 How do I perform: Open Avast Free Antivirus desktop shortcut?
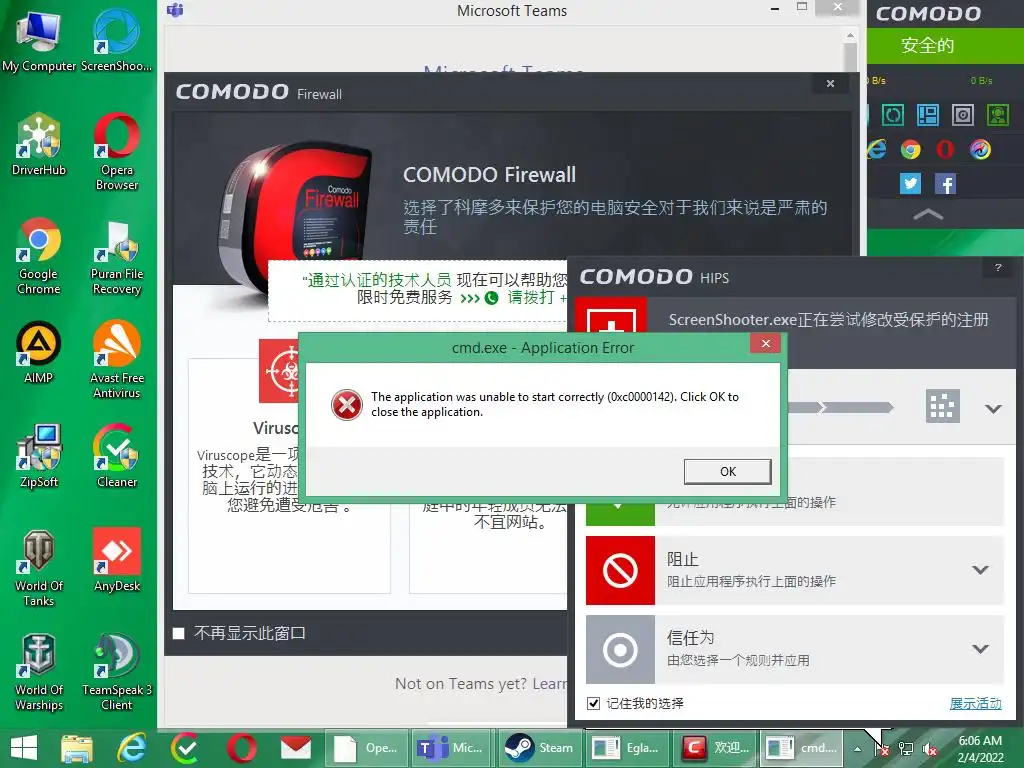click(116, 359)
